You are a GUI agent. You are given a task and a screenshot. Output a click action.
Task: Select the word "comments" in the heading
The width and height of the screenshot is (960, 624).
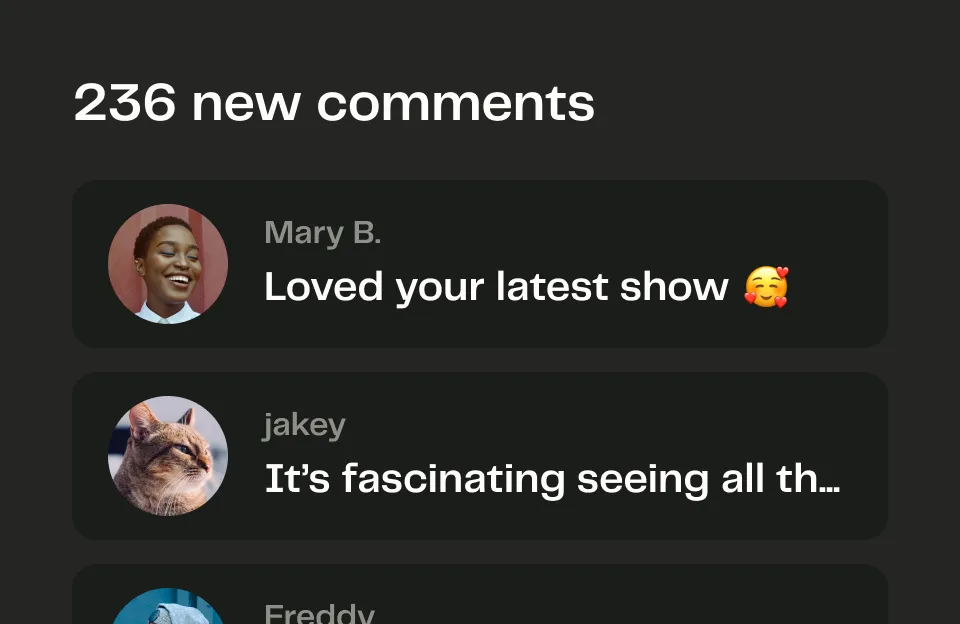tap(456, 104)
